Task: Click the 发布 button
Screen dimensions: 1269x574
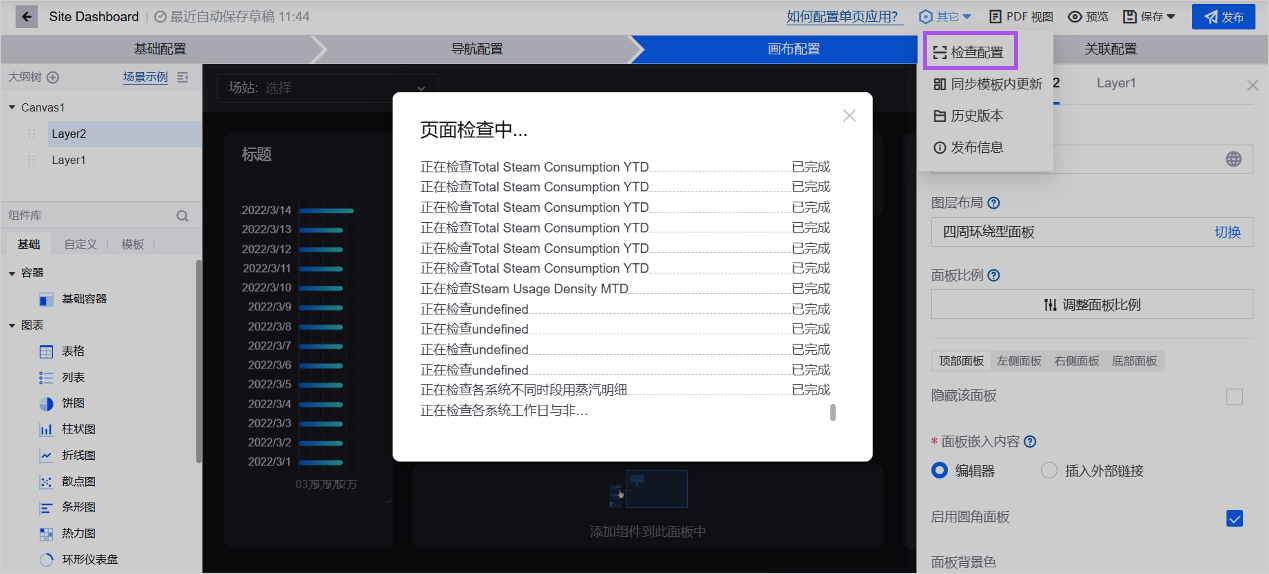Action: [1222, 17]
